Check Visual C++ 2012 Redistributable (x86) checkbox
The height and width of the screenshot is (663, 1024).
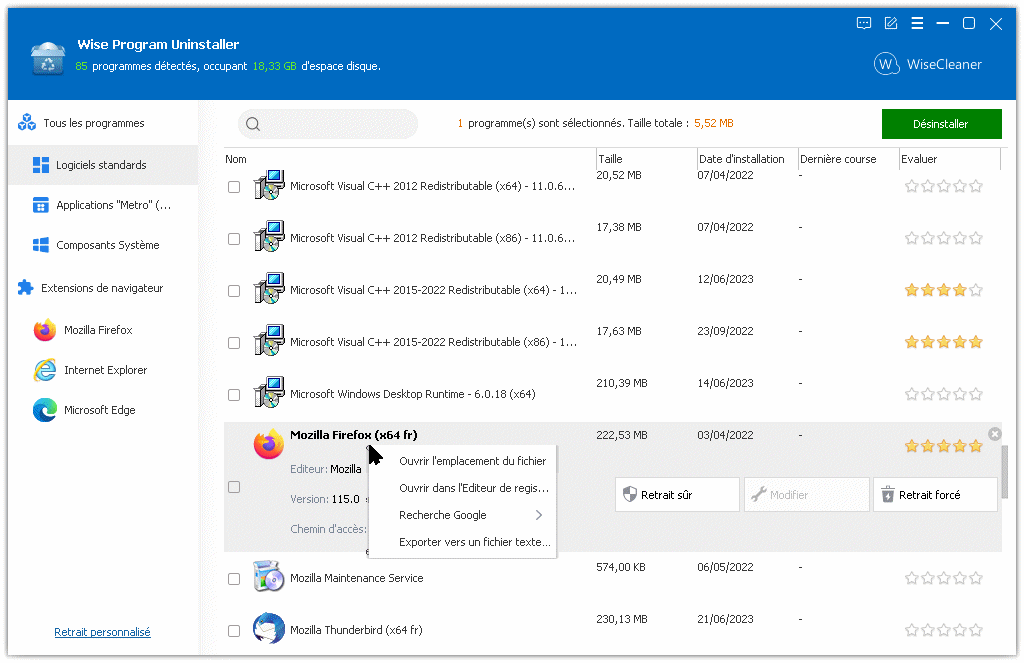pos(234,239)
